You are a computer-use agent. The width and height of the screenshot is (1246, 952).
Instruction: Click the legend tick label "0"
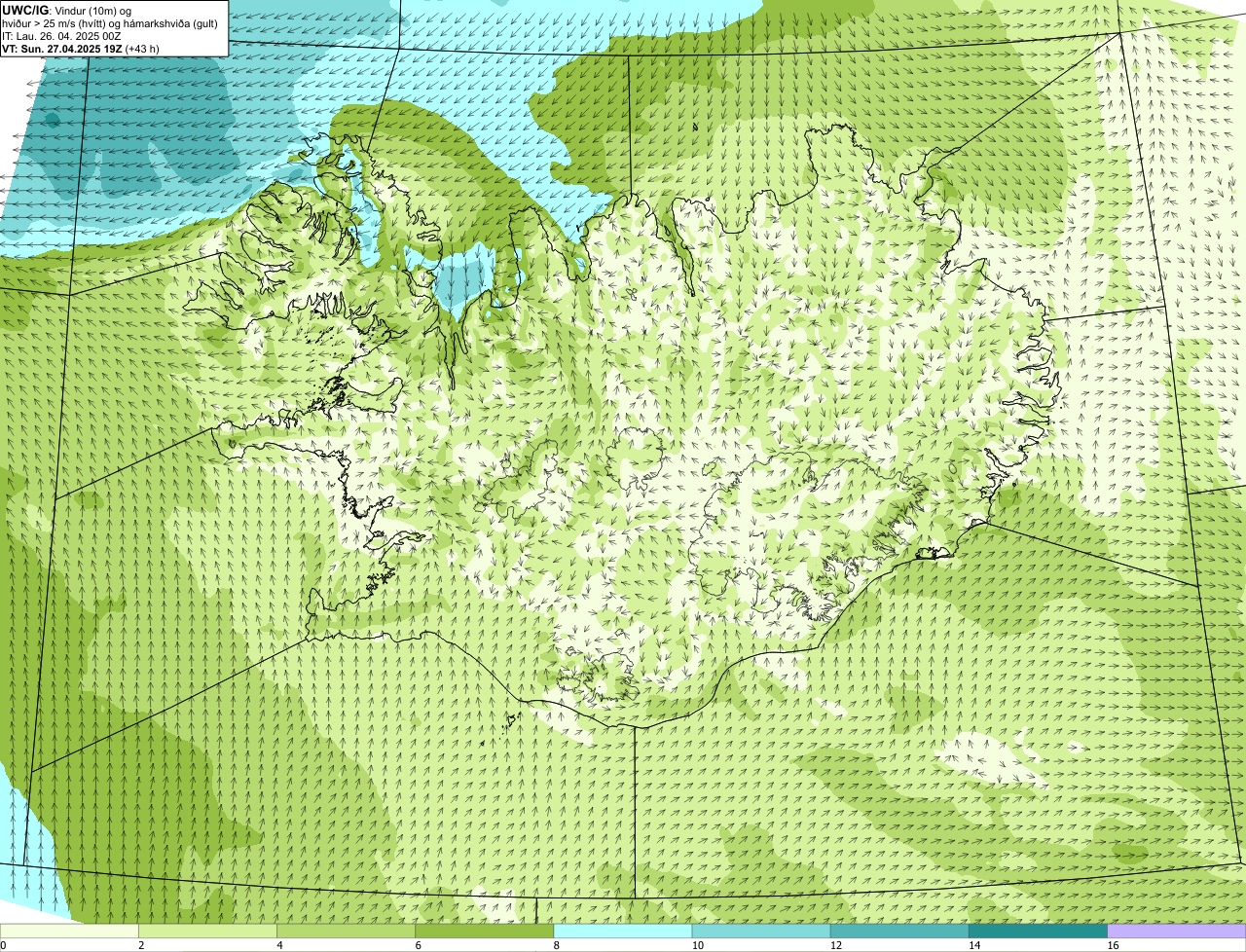3,945
